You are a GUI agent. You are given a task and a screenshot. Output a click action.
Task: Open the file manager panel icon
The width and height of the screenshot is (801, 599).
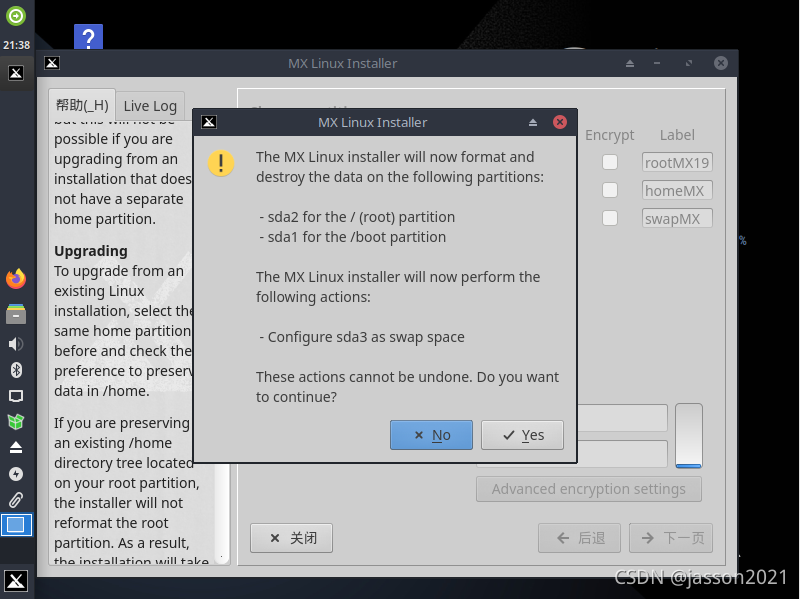16,314
